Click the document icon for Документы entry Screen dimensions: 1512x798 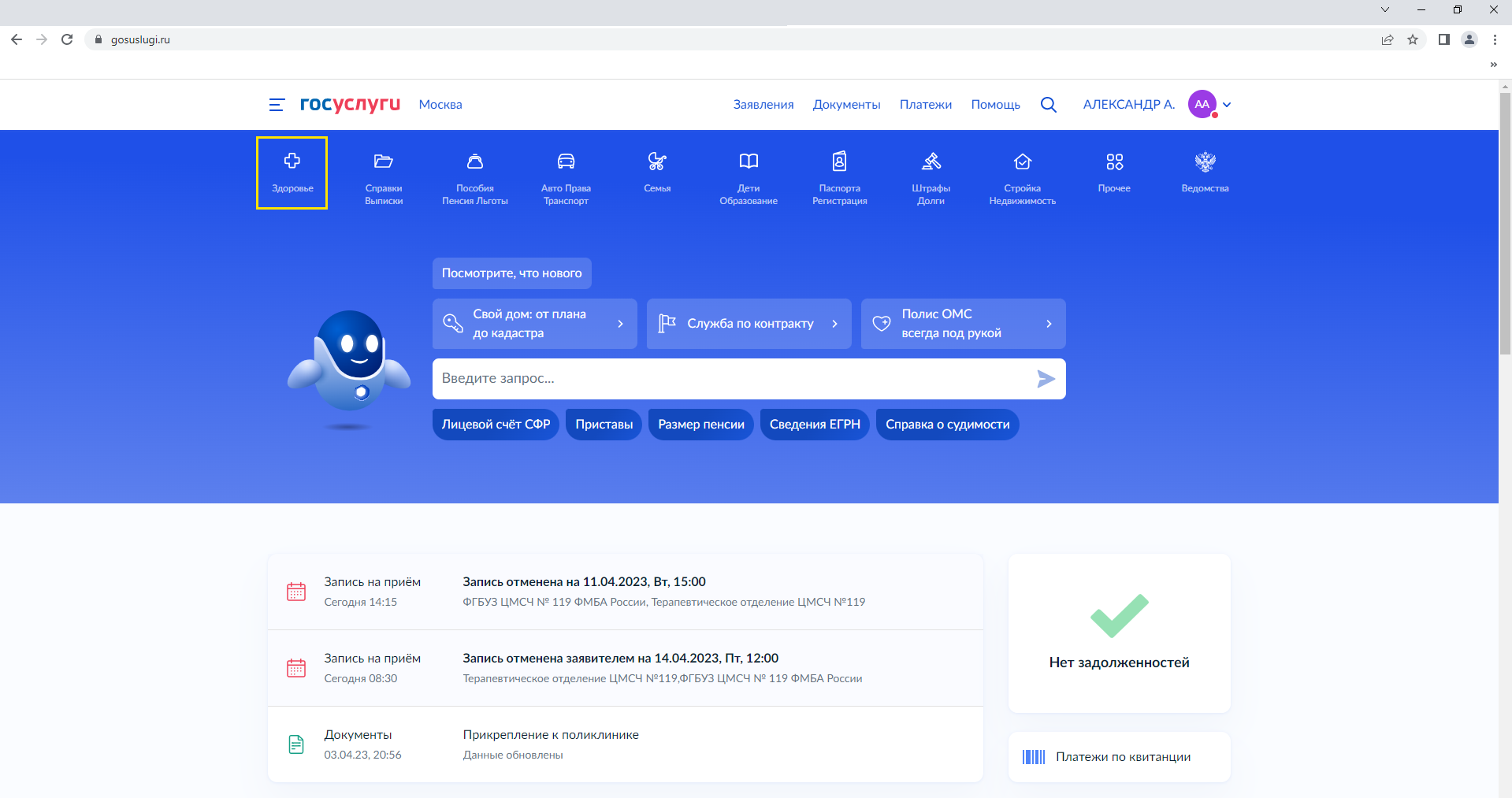[x=296, y=744]
